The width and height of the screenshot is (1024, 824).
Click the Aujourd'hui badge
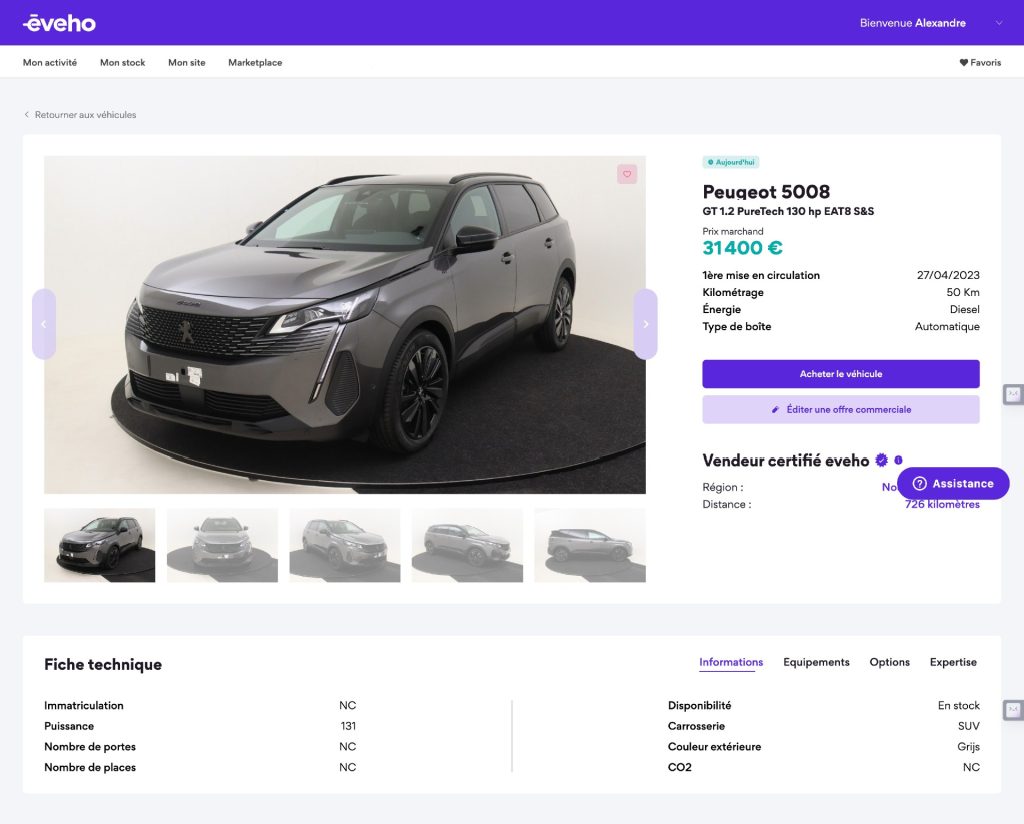coord(731,162)
